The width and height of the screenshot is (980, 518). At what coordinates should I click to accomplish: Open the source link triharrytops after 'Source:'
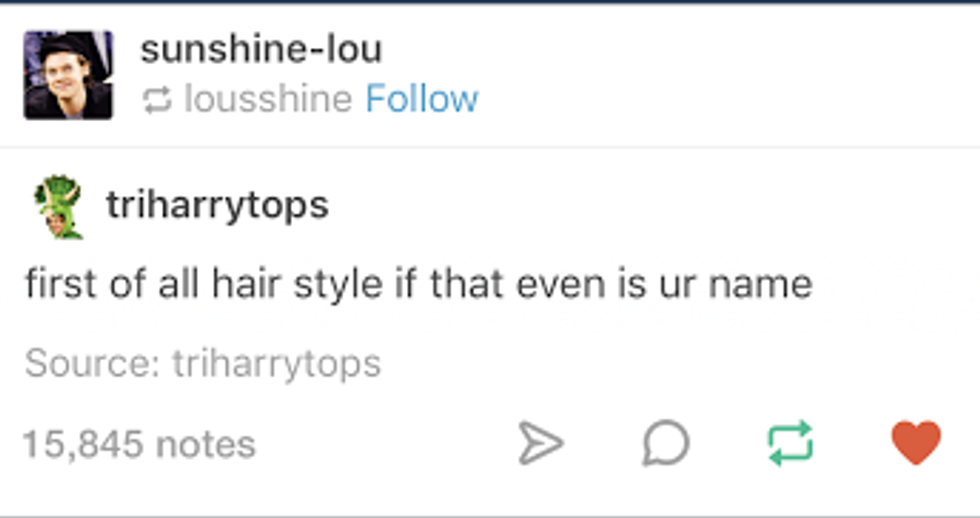coord(277,364)
